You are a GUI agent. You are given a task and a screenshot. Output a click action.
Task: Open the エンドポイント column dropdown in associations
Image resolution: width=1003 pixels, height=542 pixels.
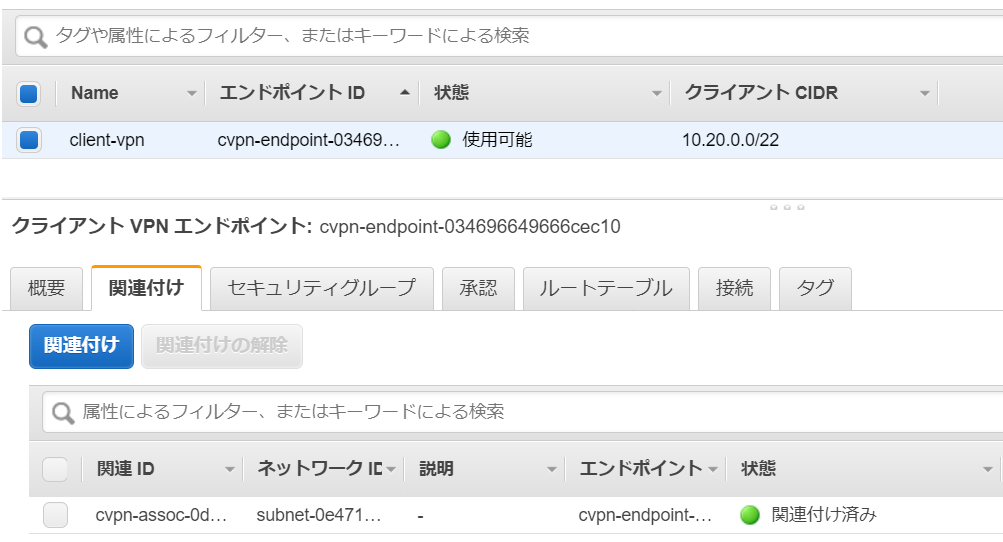point(713,470)
